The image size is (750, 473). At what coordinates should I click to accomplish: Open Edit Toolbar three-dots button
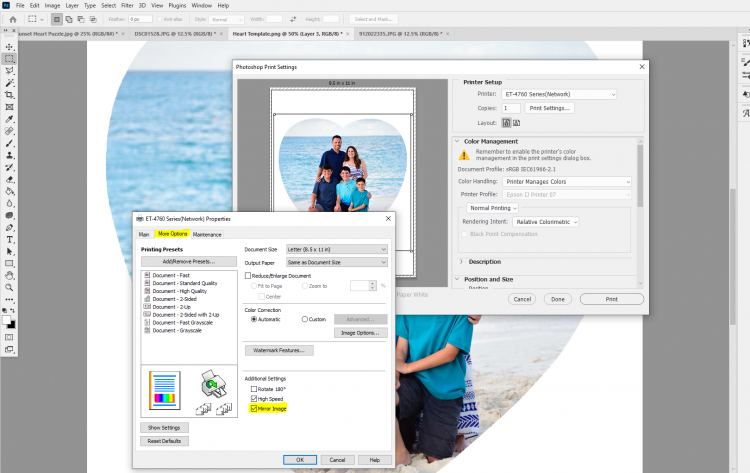point(9,299)
